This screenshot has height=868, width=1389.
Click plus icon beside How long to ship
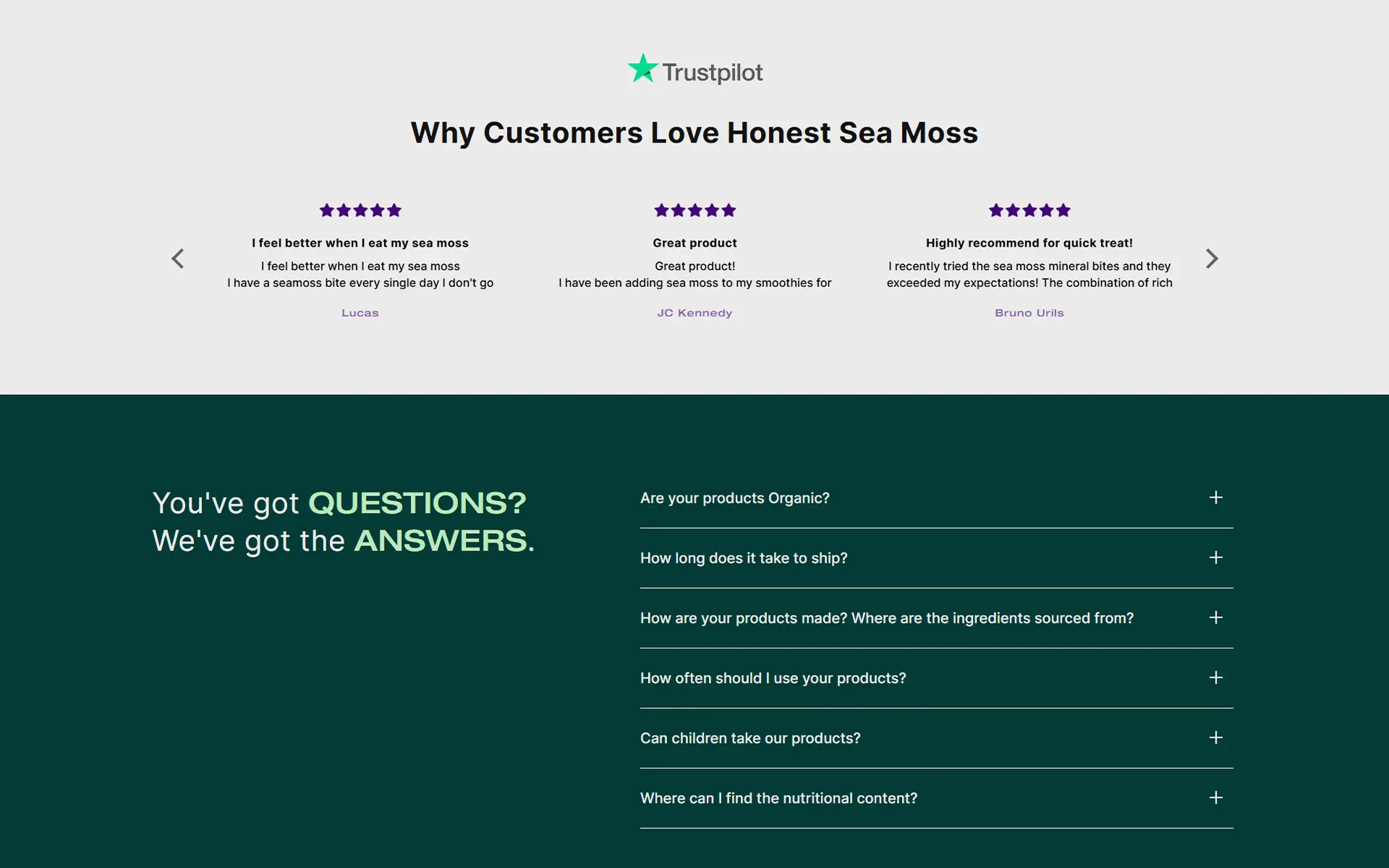(x=1216, y=558)
